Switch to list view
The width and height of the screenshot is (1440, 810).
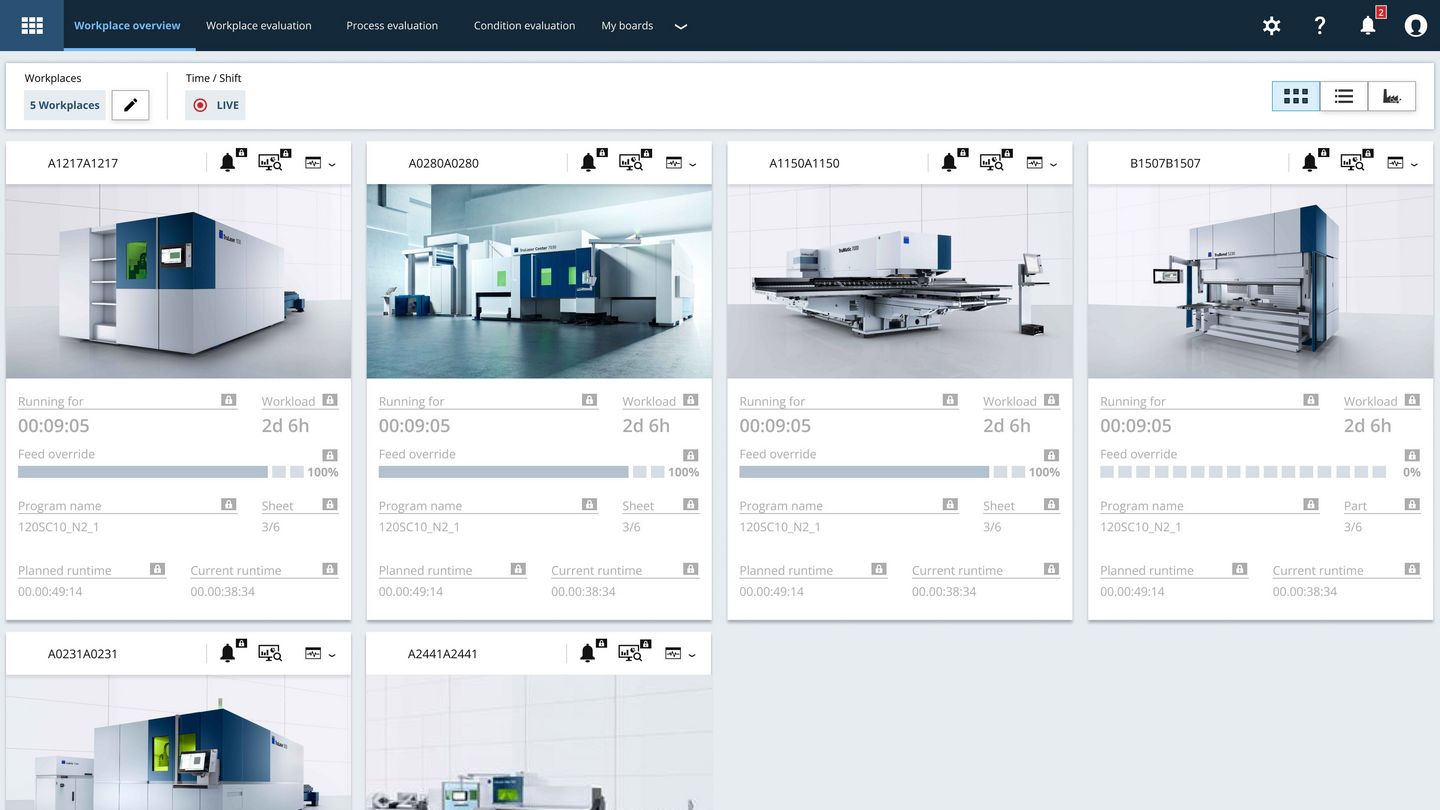[1344, 96]
